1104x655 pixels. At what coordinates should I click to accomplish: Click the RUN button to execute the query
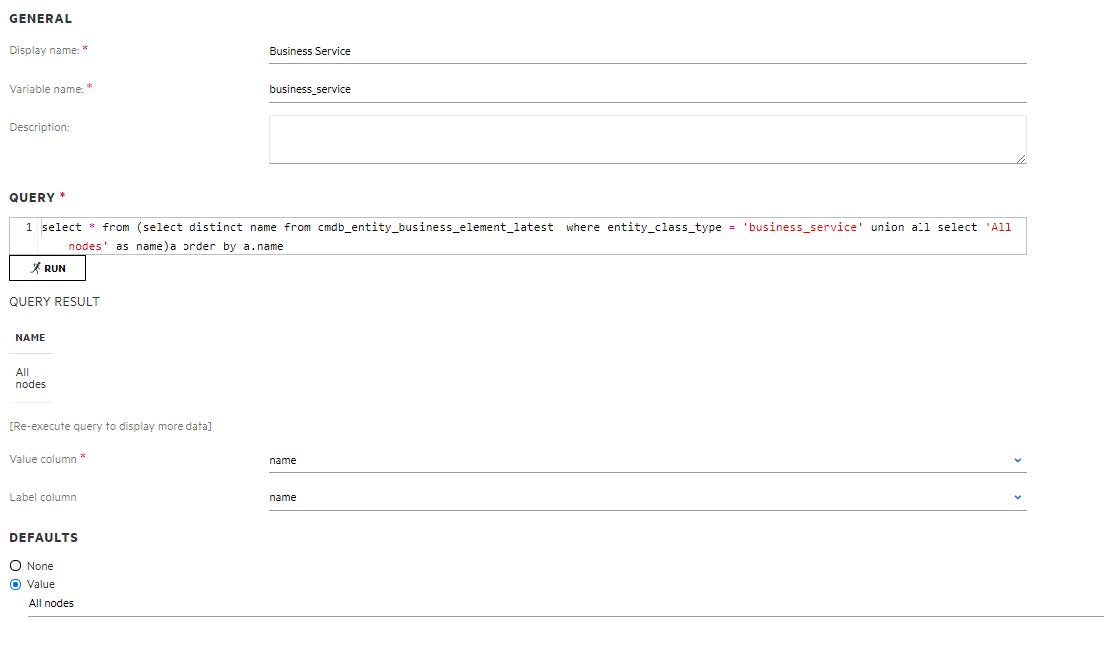pyautogui.click(x=47, y=267)
